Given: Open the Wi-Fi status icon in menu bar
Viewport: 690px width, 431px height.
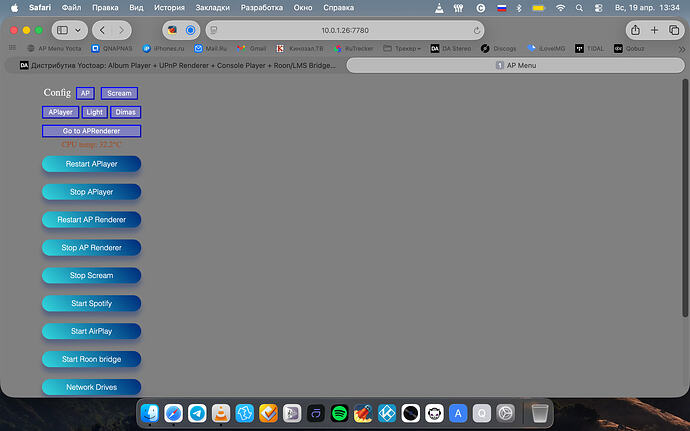Looking at the screenshot, I should (560, 8).
